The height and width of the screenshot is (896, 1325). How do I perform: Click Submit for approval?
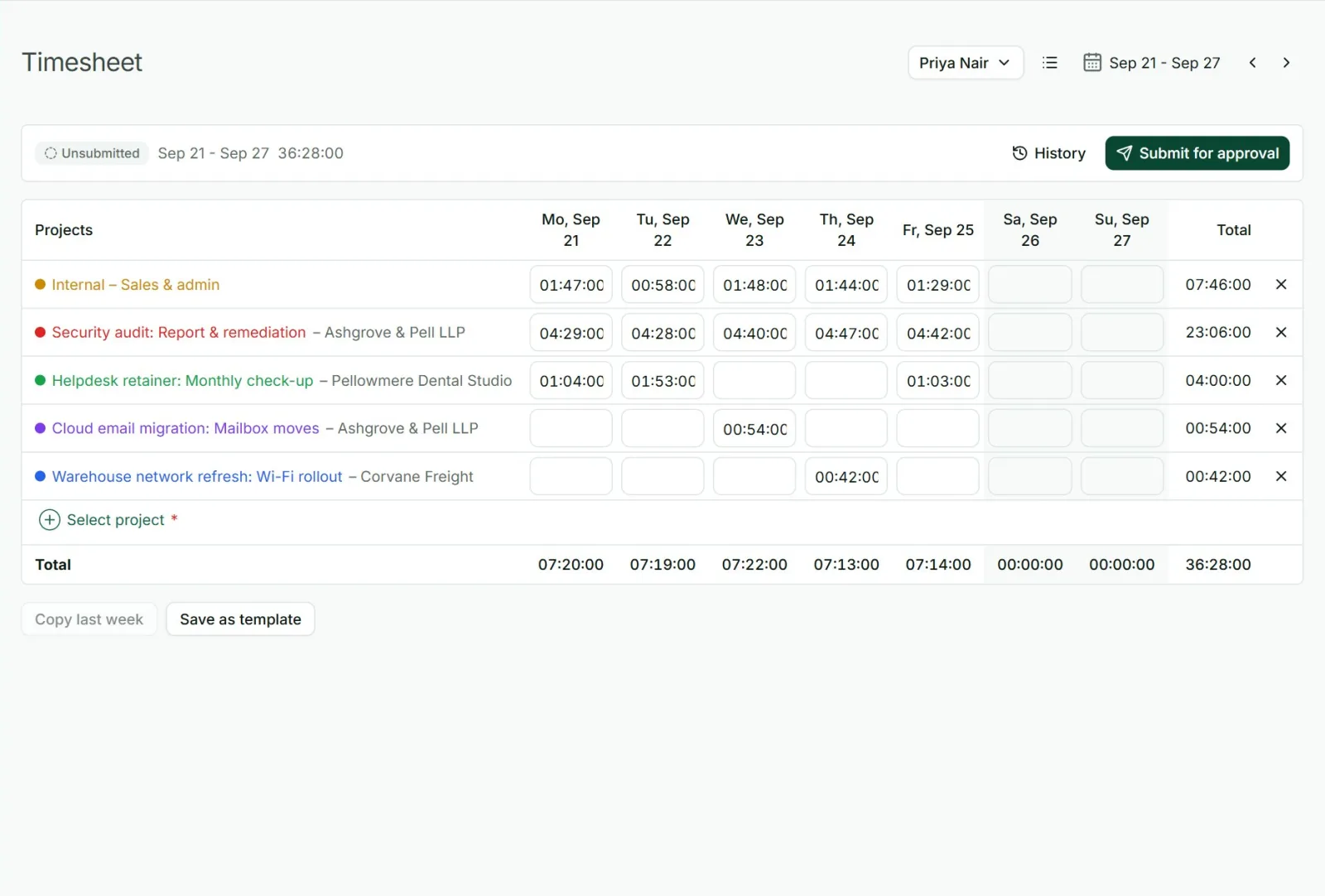tap(1197, 153)
